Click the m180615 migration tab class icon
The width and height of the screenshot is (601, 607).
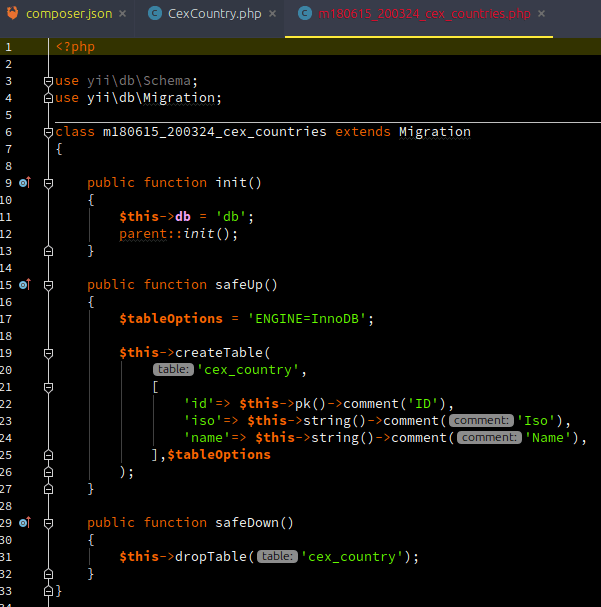pyautogui.click(x=305, y=14)
